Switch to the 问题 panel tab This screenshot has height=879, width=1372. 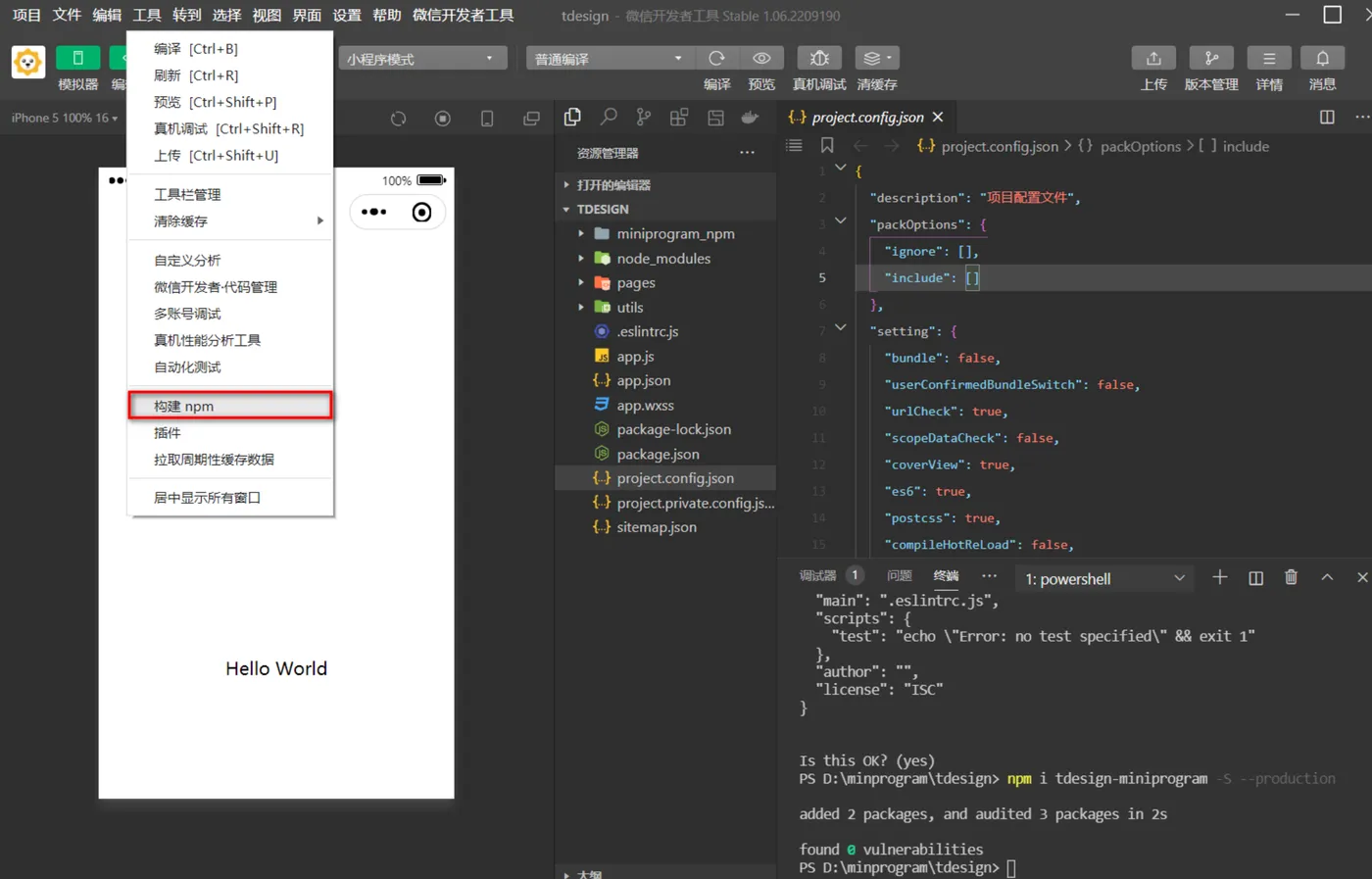[899, 576]
